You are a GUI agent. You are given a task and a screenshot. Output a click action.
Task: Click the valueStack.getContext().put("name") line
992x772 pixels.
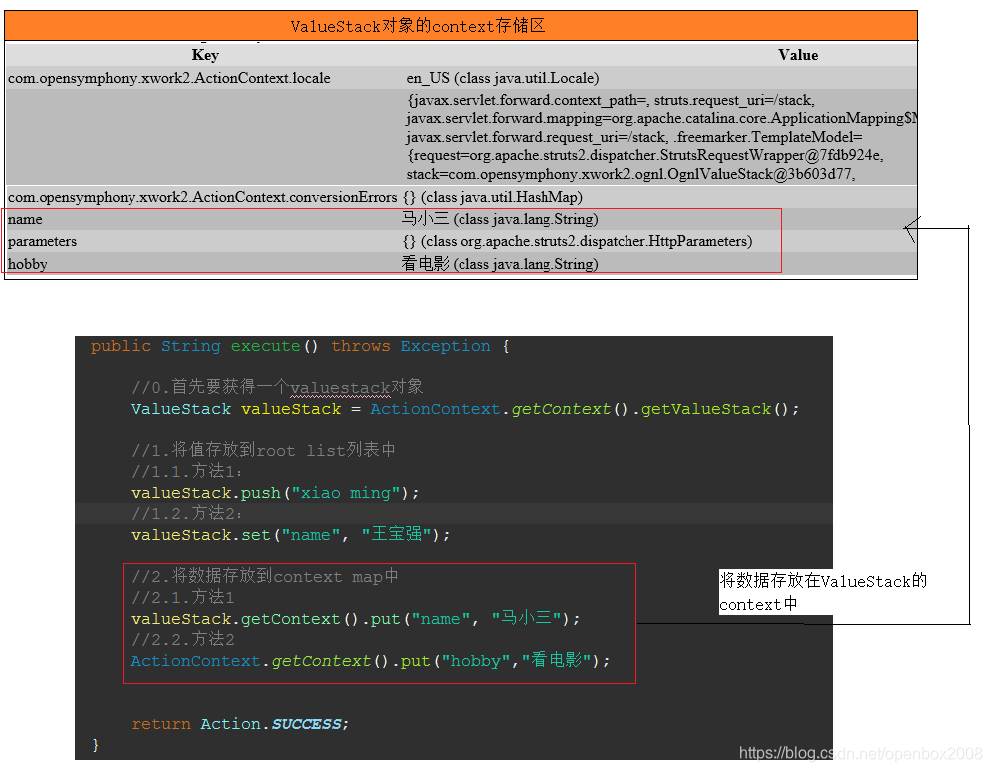pyautogui.click(x=356, y=618)
